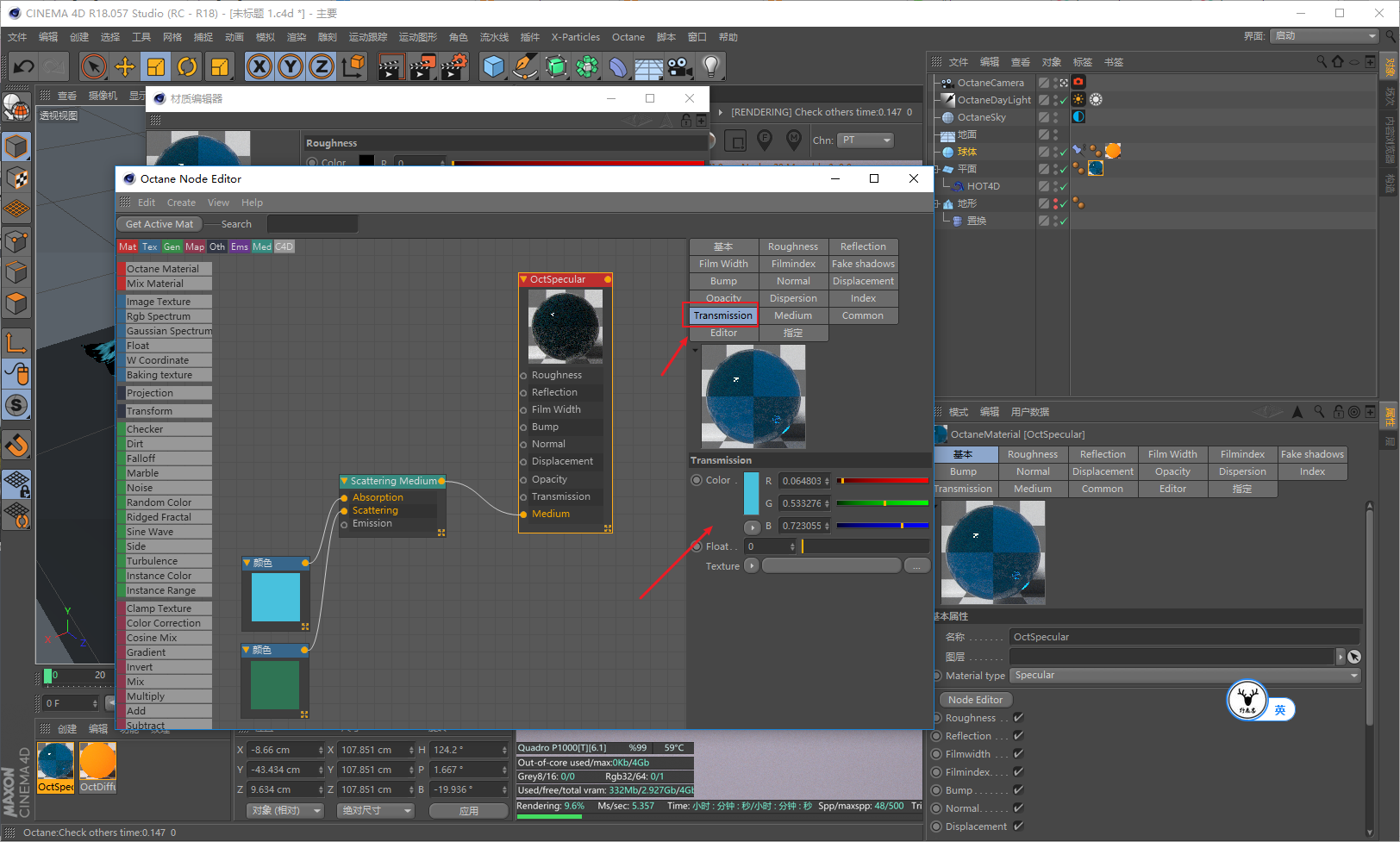Image resolution: width=1400 pixels, height=842 pixels.
Task: Open search icon in Object Manager
Action: click(x=1322, y=62)
